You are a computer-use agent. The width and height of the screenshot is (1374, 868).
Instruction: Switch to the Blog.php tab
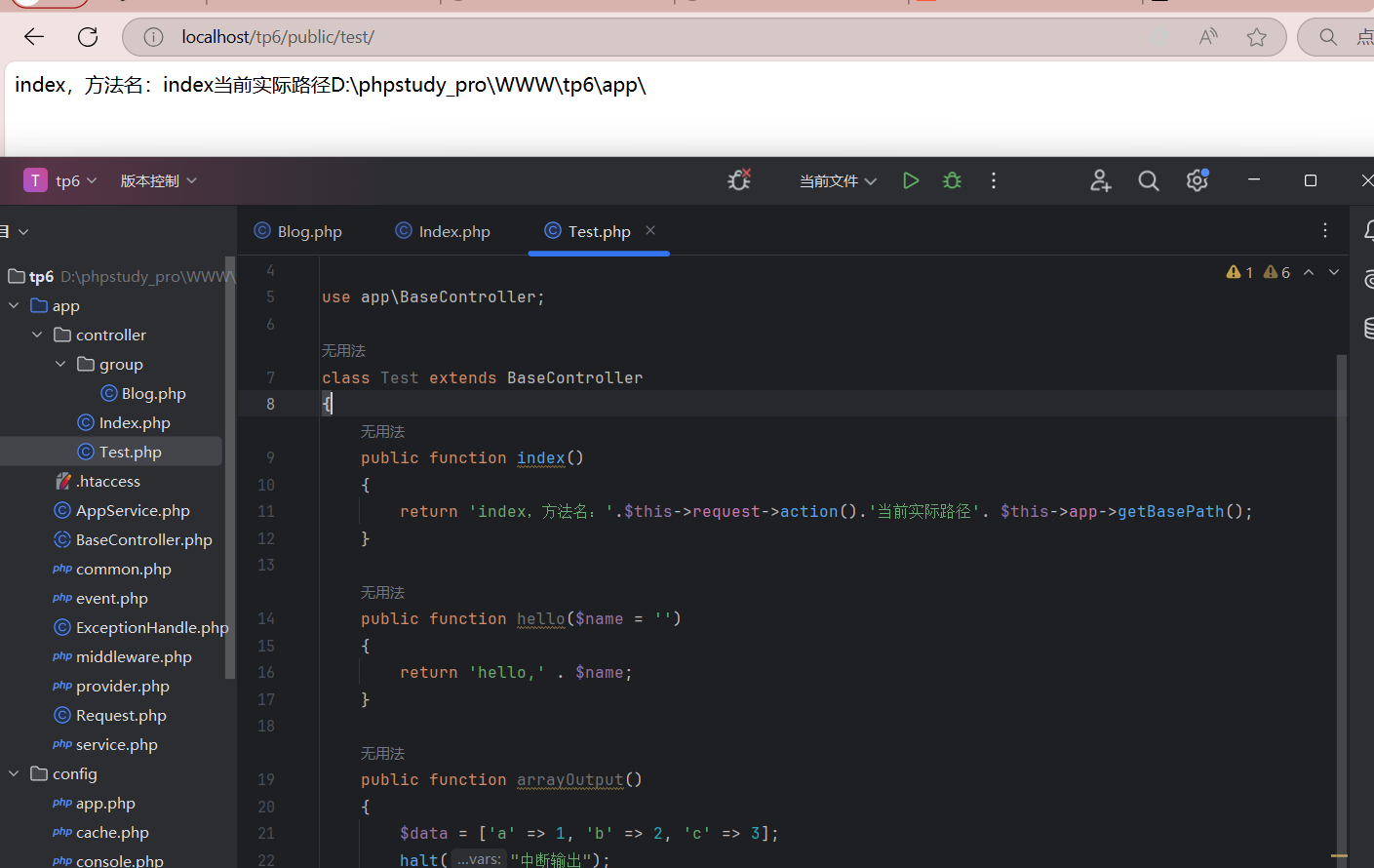click(309, 231)
